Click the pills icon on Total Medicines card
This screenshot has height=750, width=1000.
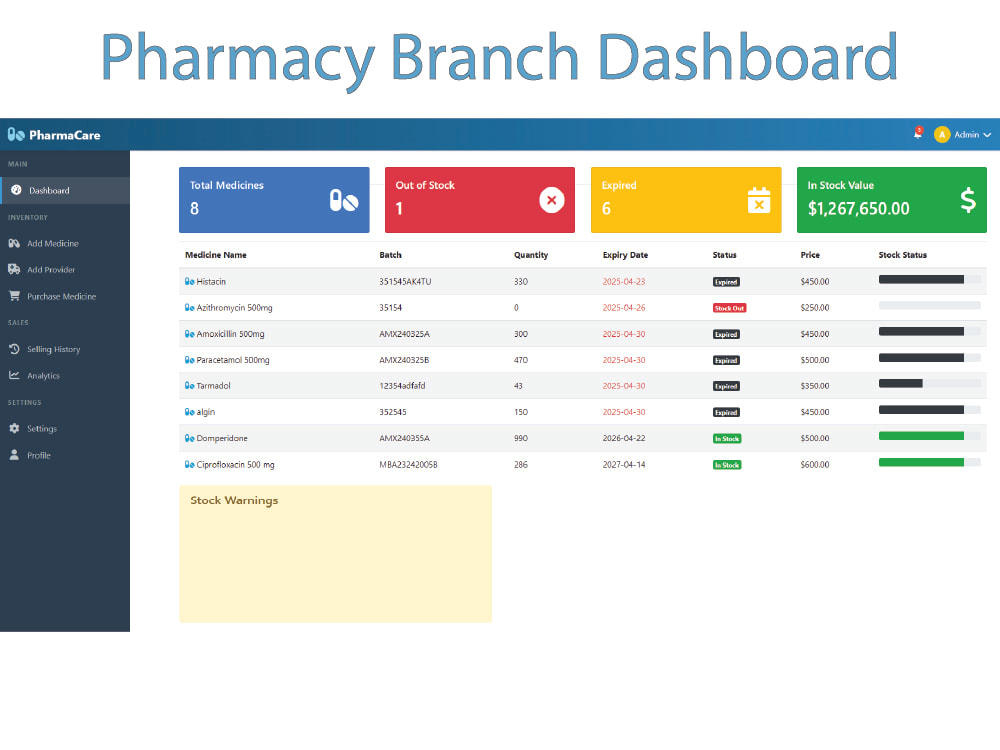pos(344,200)
